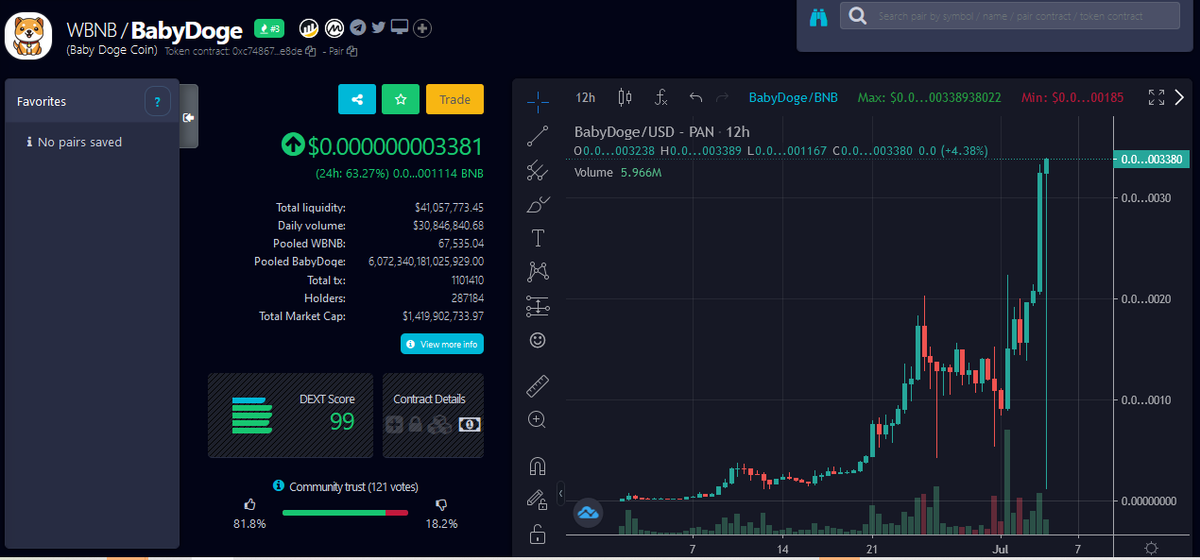1200x560 pixels.
Task: Click the Max price value text
Action: coord(930,97)
